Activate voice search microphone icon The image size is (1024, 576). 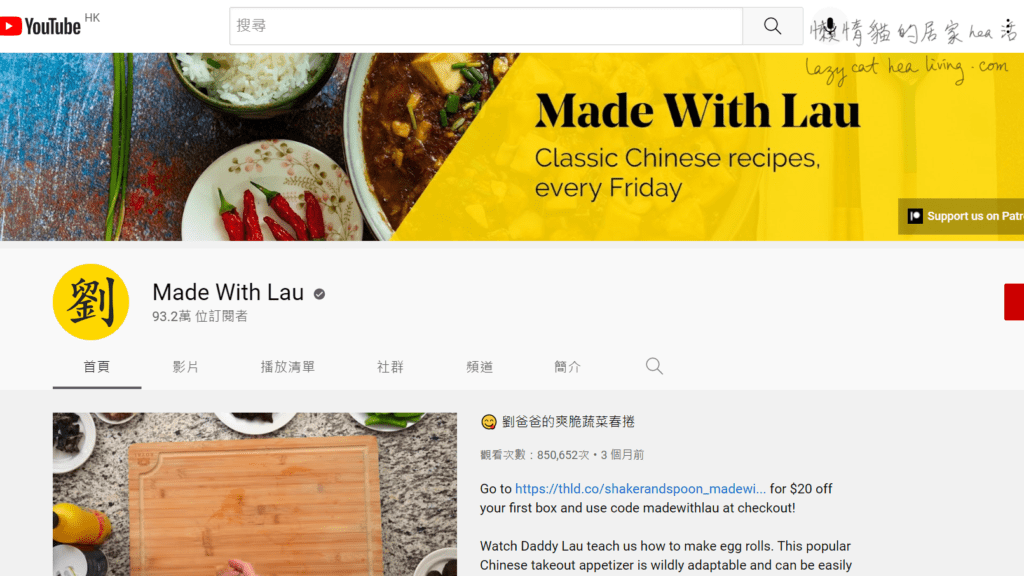pos(829,27)
